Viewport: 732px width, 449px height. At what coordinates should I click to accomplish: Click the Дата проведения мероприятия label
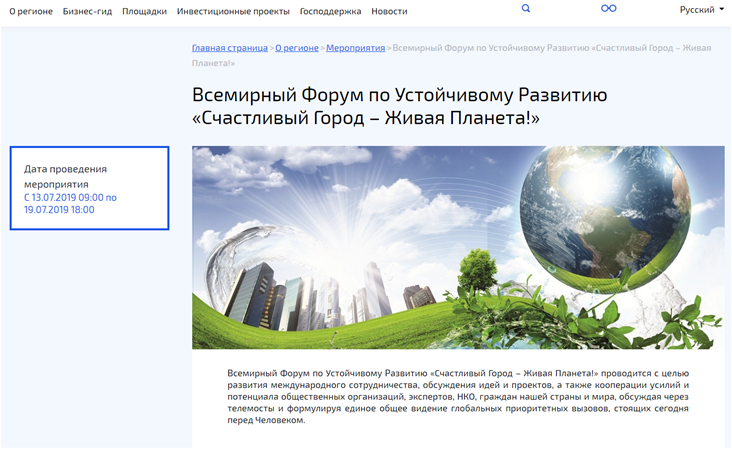coord(65,176)
